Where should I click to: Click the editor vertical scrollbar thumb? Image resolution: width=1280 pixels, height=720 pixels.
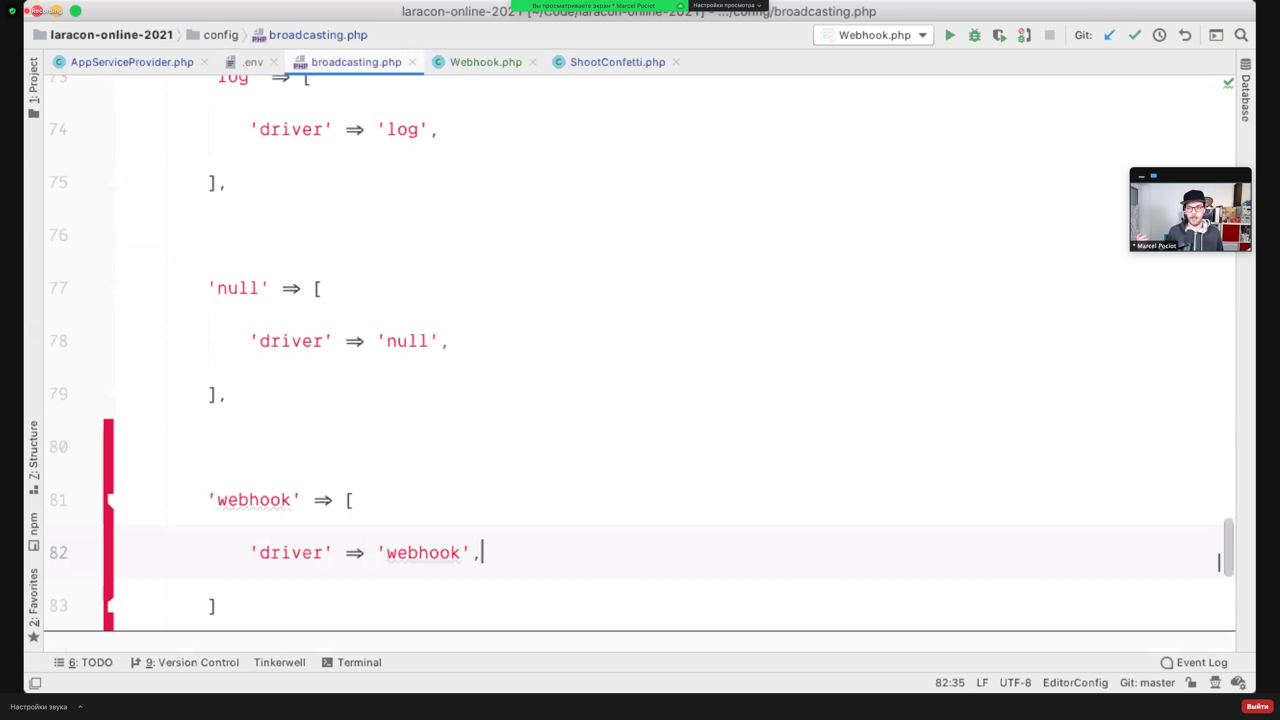click(1229, 547)
